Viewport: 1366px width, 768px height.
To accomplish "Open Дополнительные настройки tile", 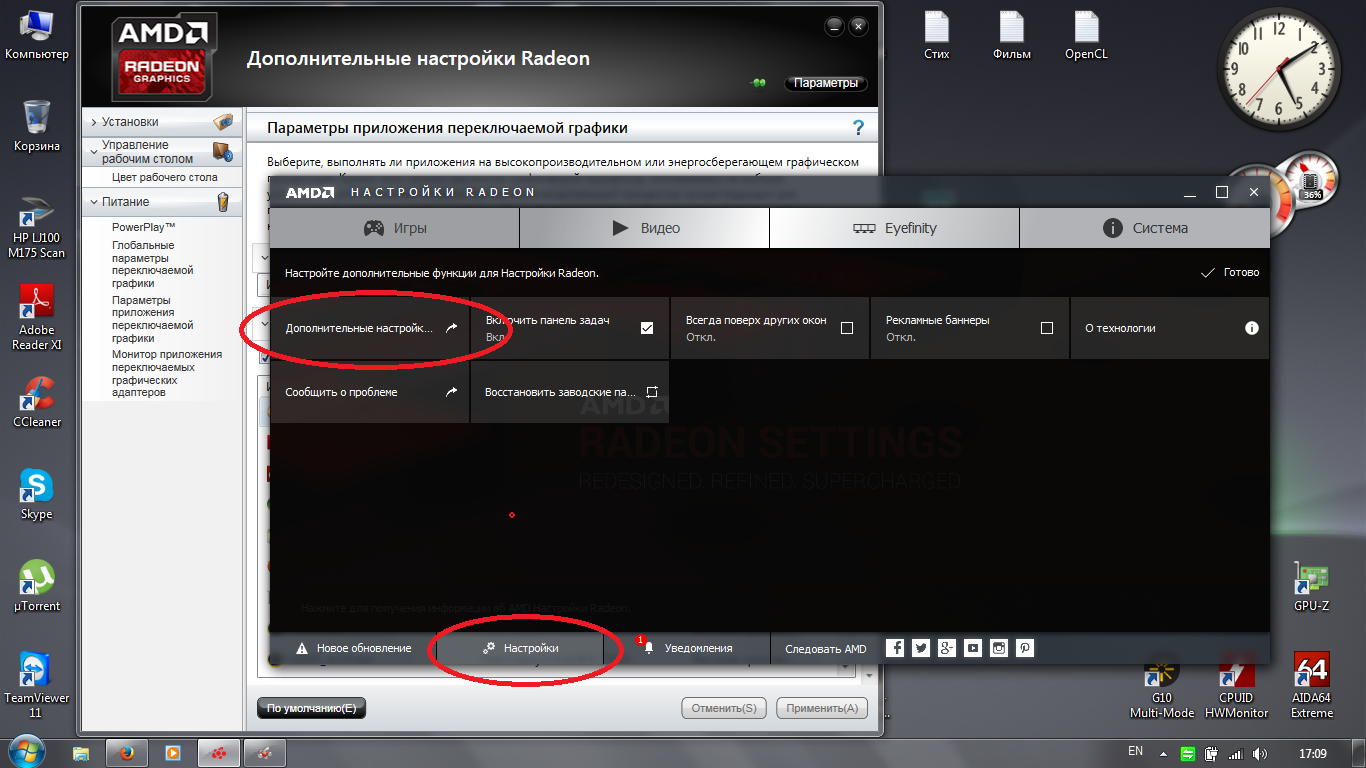I will 370,328.
